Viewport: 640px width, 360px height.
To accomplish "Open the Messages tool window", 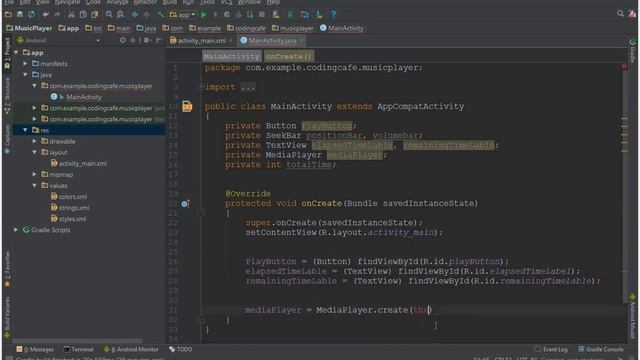I will (35, 349).
